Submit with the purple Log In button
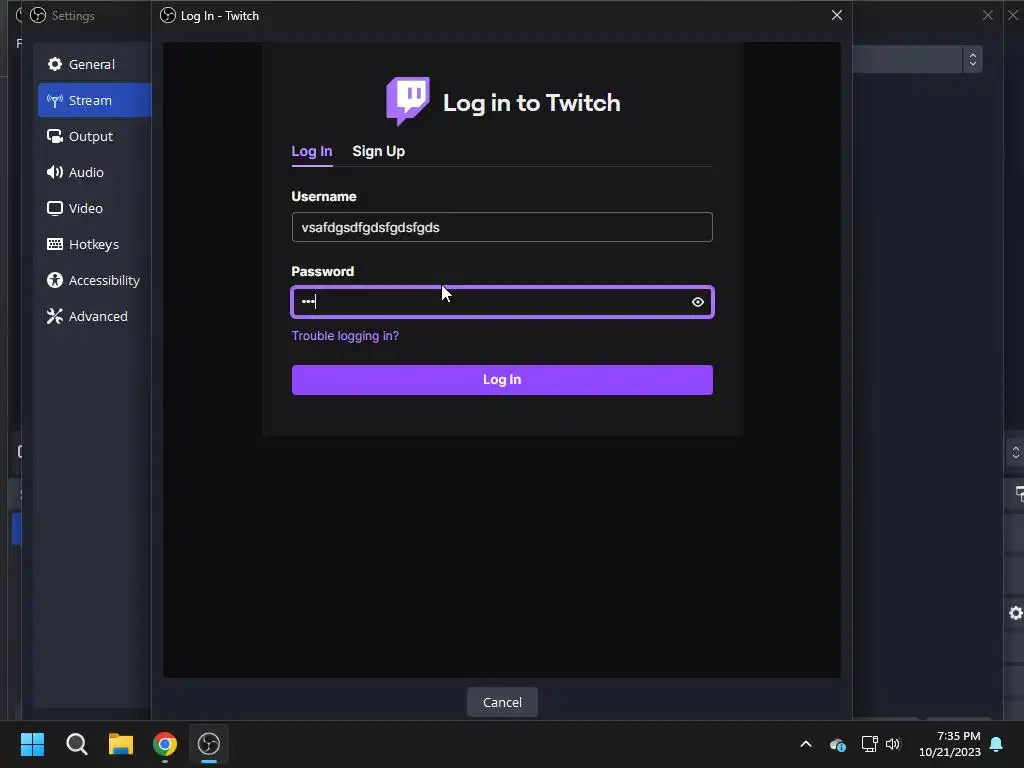Viewport: 1024px width, 768px height. [502, 379]
